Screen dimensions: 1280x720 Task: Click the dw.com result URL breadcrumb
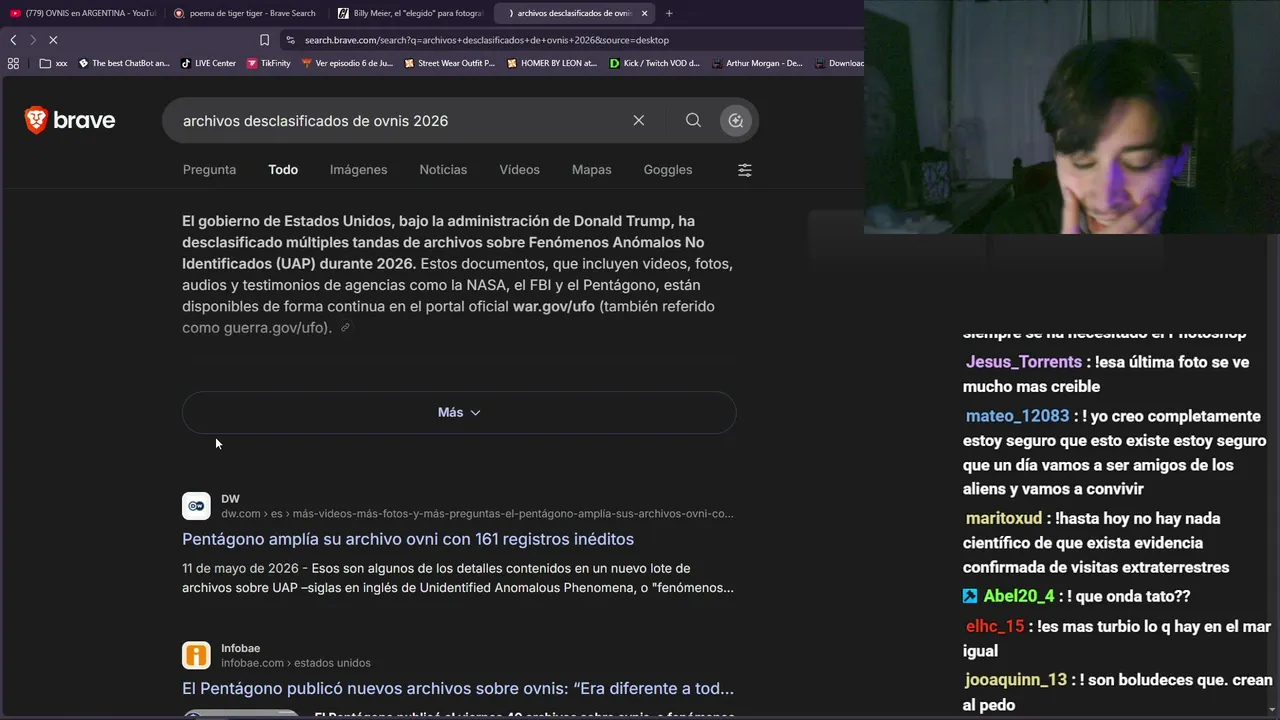[x=477, y=514]
